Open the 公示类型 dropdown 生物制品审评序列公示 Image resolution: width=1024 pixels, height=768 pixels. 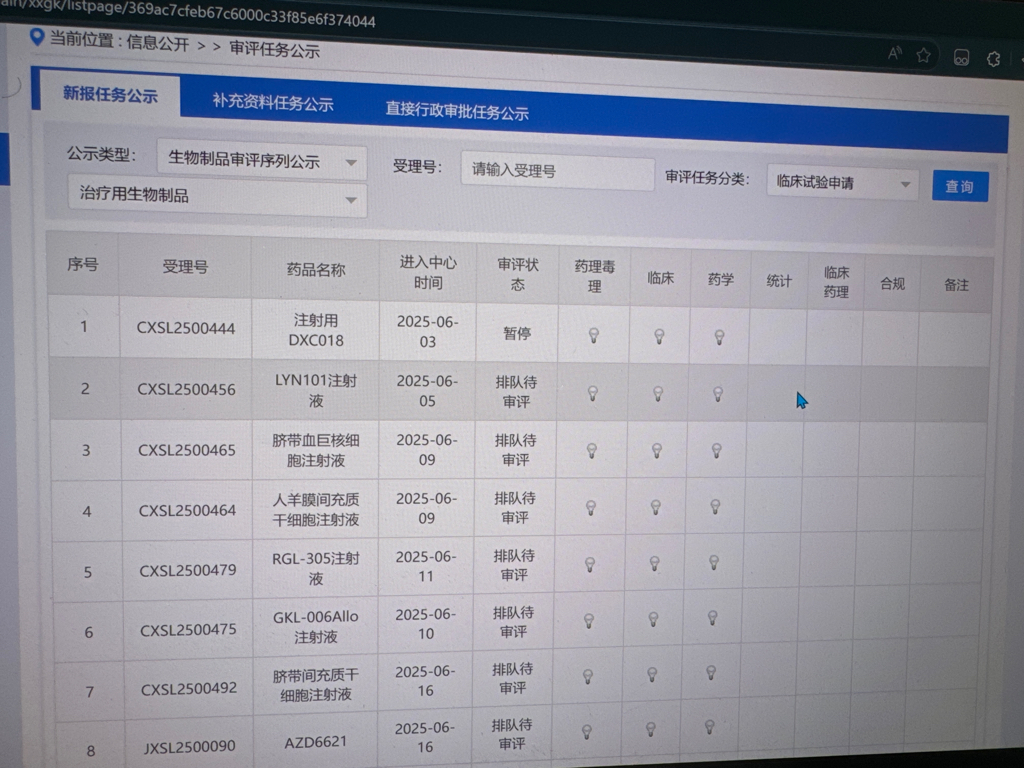pyautogui.click(x=261, y=160)
